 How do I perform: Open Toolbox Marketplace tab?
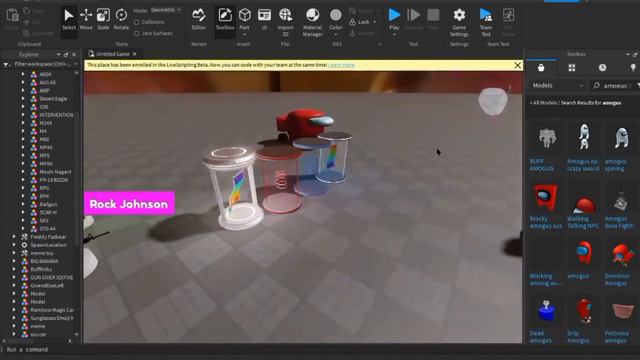tap(541, 68)
